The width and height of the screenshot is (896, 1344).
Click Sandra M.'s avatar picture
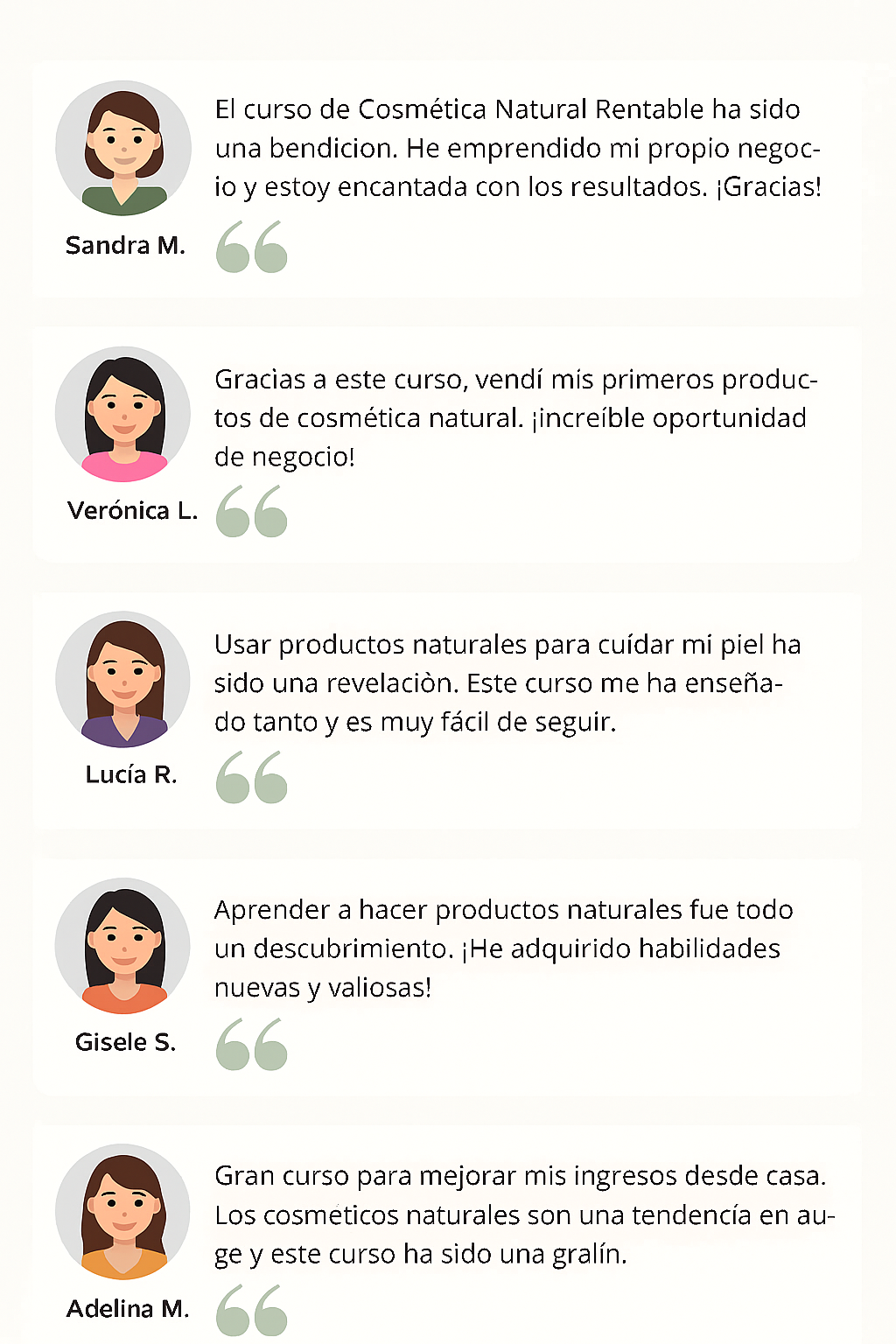(123, 149)
